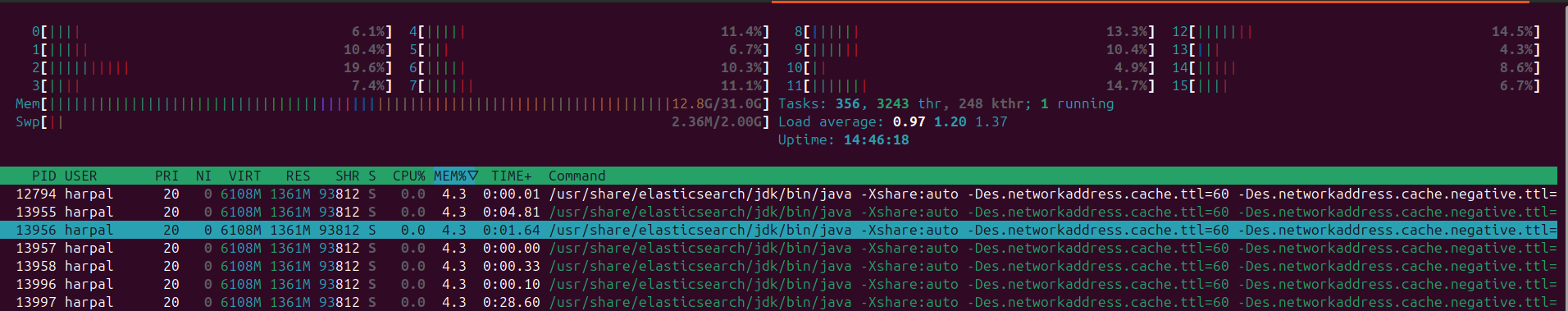This screenshot has height=311, width=1568.
Task: Click the highlighted process row PID 13956
Action: [x=778, y=230]
